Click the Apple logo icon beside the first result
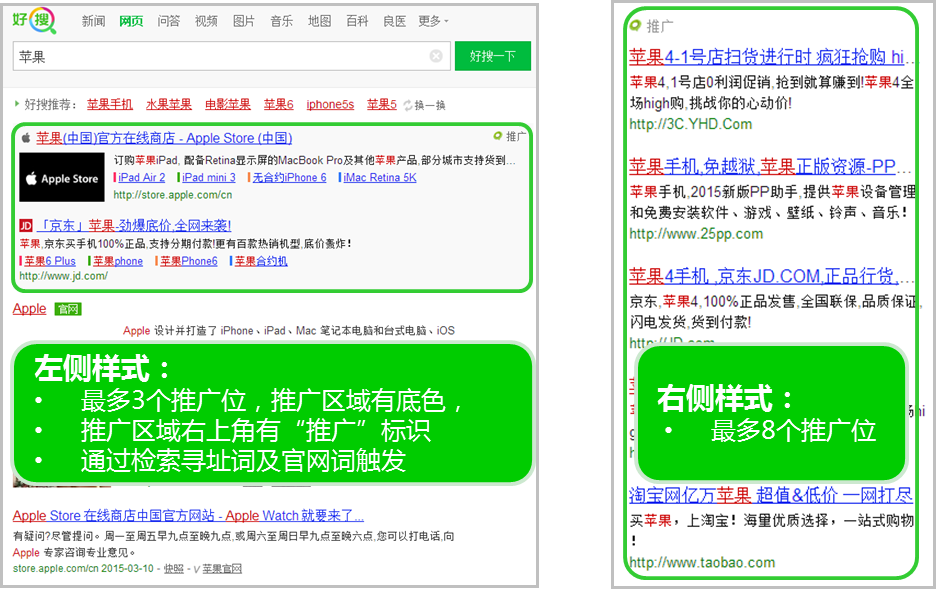The image size is (936, 589). (26, 138)
